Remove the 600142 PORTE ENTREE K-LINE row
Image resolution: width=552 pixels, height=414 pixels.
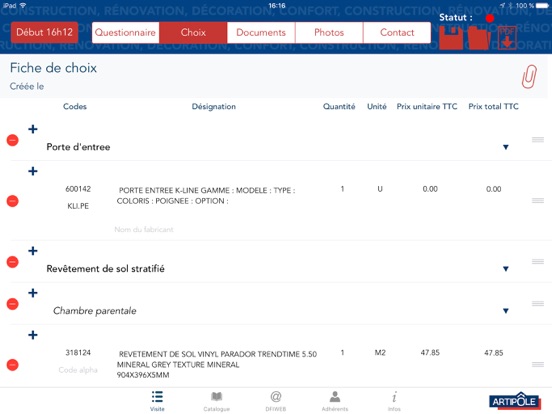pyautogui.click(x=13, y=201)
